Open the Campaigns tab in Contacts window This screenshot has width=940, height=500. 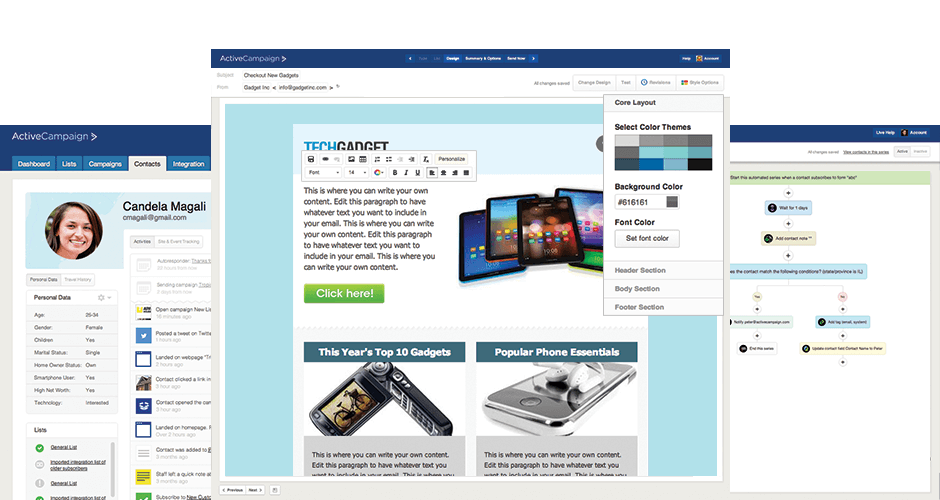pyautogui.click(x=105, y=164)
